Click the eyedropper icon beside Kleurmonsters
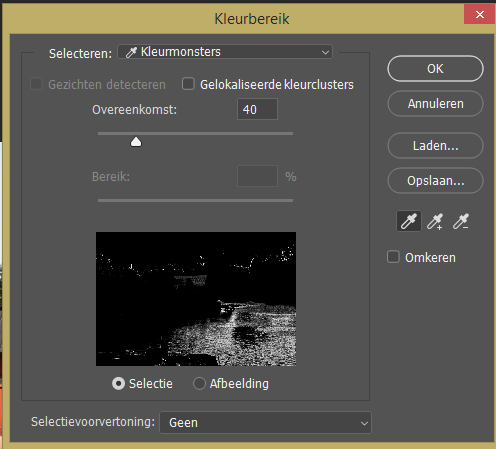The height and width of the screenshot is (449, 496). click(x=131, y=52)
